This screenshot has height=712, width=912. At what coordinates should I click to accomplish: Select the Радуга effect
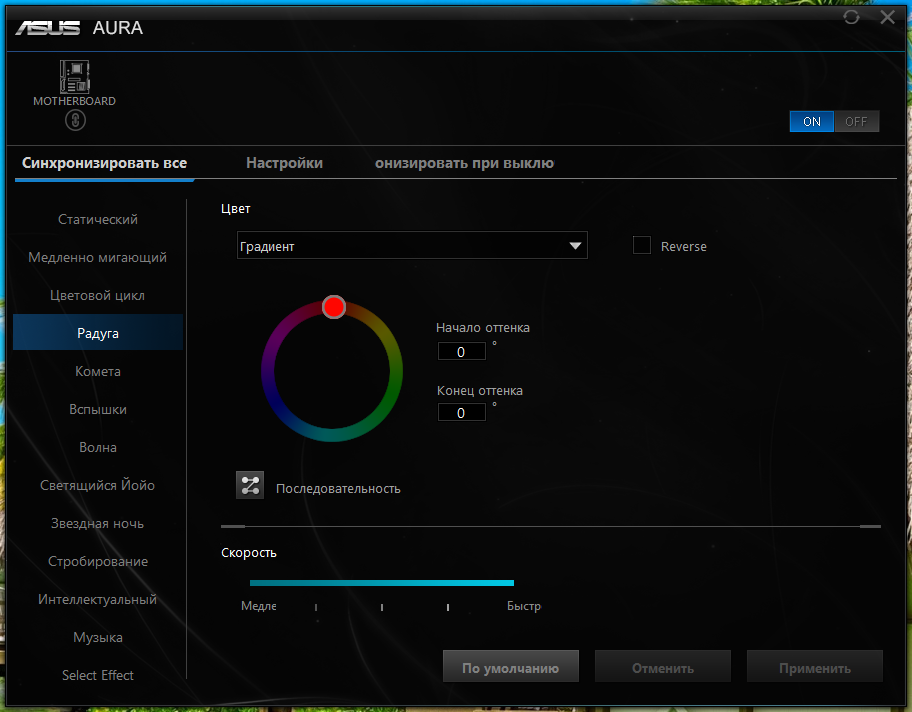point(98,333)
